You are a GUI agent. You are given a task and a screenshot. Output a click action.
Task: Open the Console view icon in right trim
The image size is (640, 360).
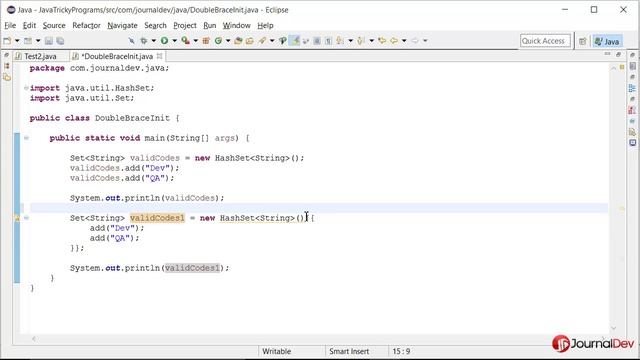632,143
